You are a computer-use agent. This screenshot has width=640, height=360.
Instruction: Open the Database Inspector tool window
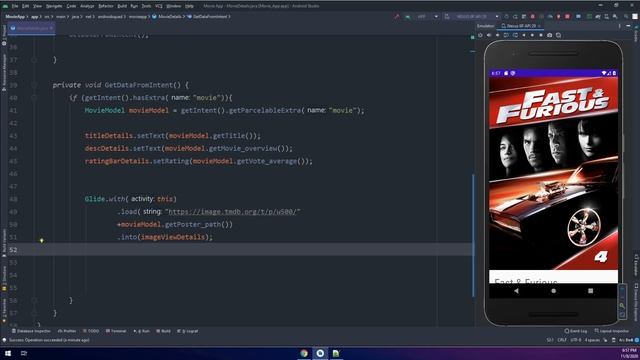31,331
